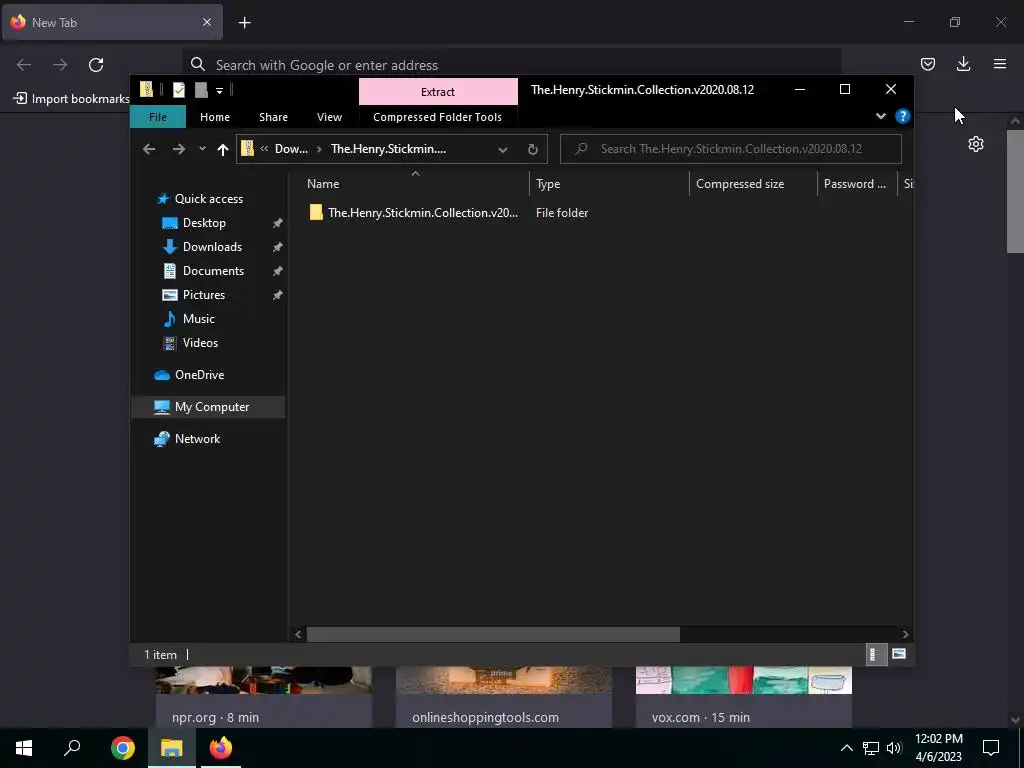1024x768 pixels.
Task: Click the pin icon next to Pictures
Action: (278, 295)
